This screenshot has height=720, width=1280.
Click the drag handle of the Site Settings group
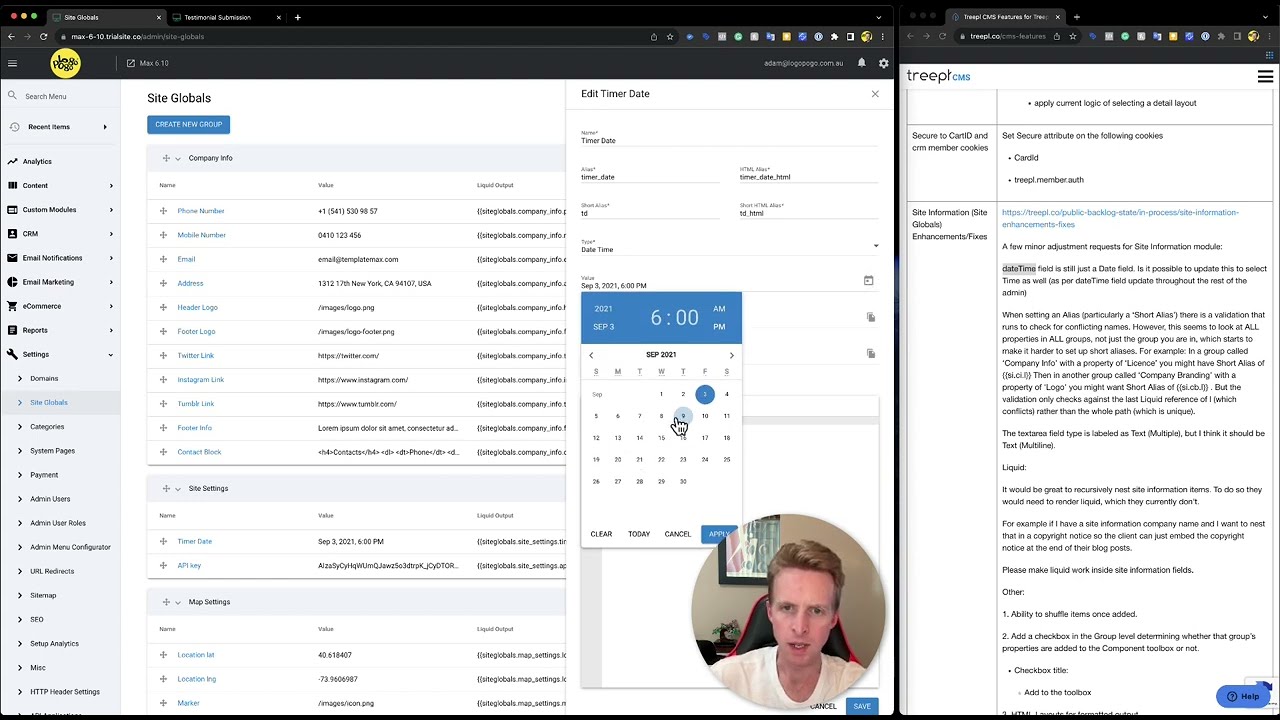point(166,488)
